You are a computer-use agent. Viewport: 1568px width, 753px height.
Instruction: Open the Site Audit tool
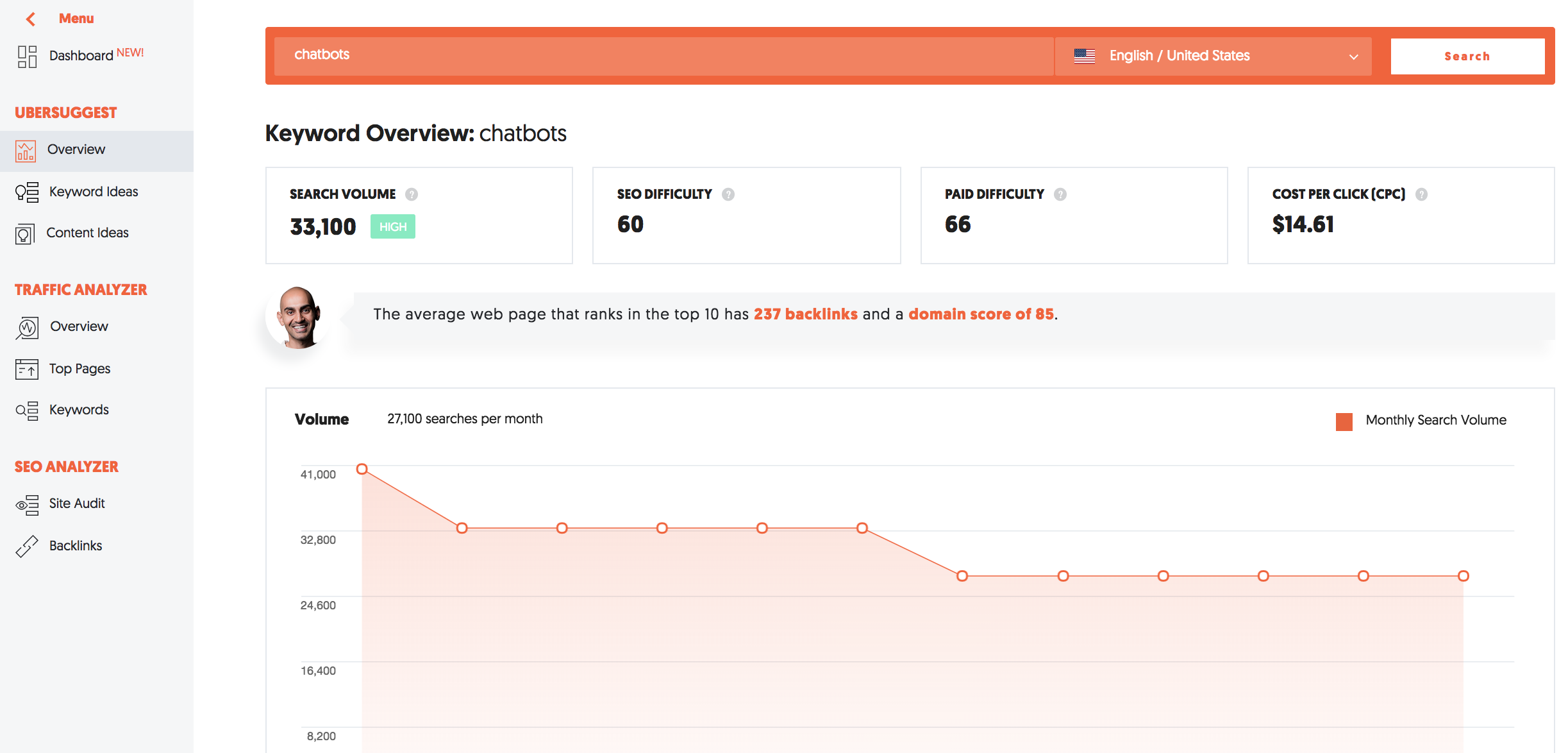click(x=77, y=503)
